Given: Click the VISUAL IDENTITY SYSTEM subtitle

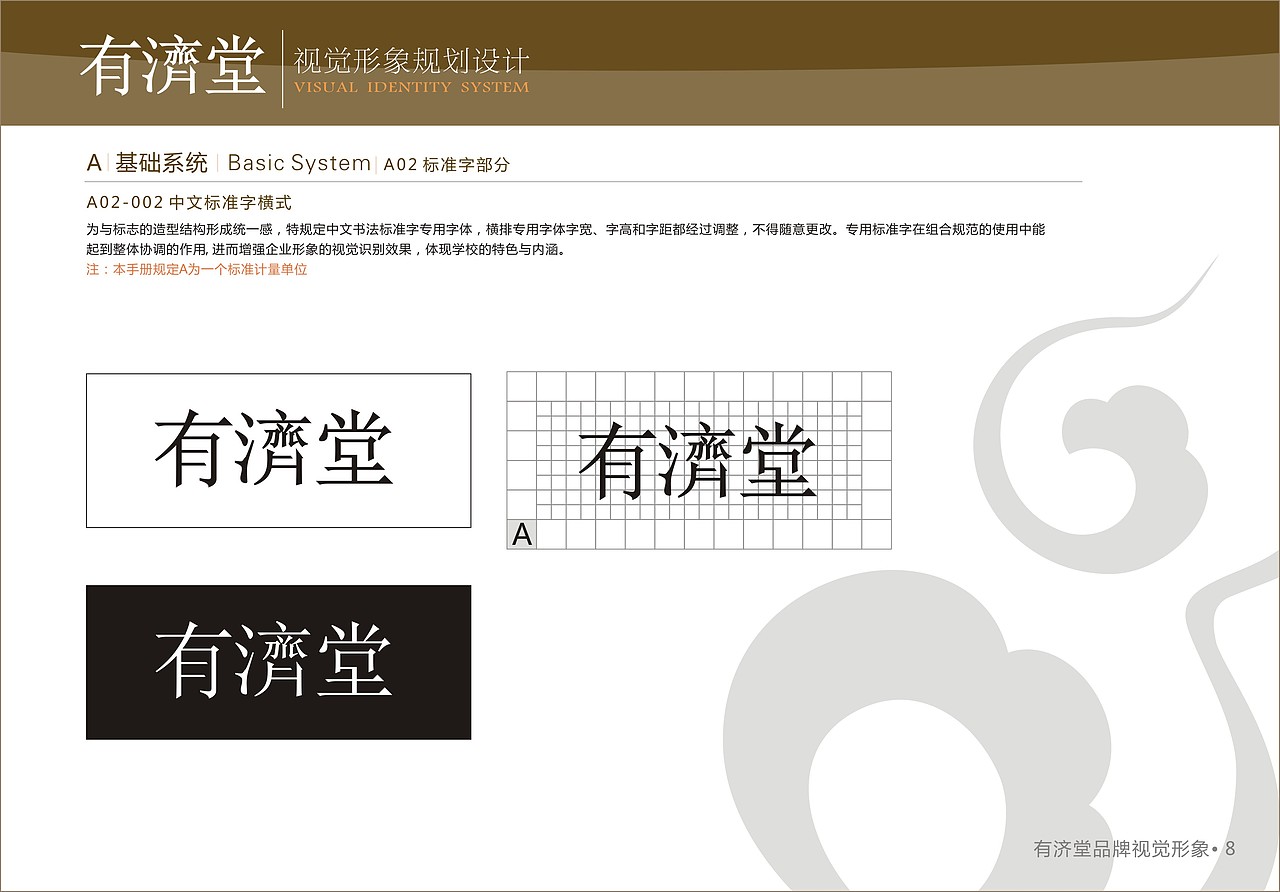Looking at the screenshot, I should pyautogui.click(x=411, y=87).
